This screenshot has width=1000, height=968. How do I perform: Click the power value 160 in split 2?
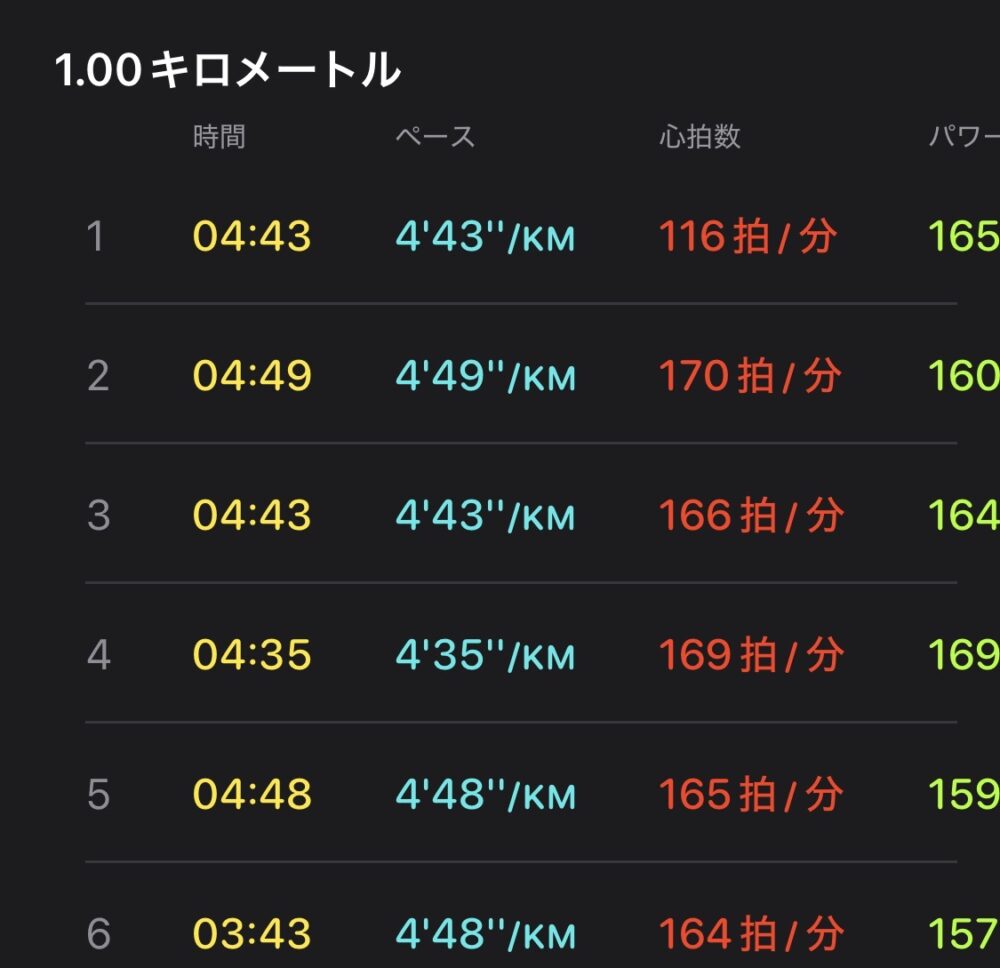tap(964, 376)
